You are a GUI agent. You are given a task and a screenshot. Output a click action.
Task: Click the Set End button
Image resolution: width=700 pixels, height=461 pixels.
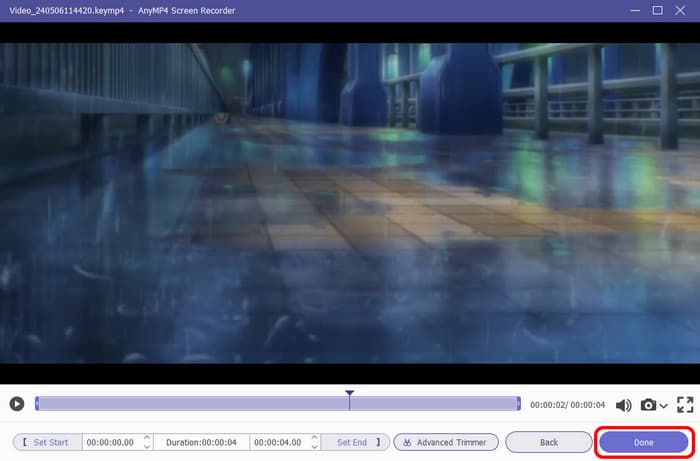click(x=356, y=442)
